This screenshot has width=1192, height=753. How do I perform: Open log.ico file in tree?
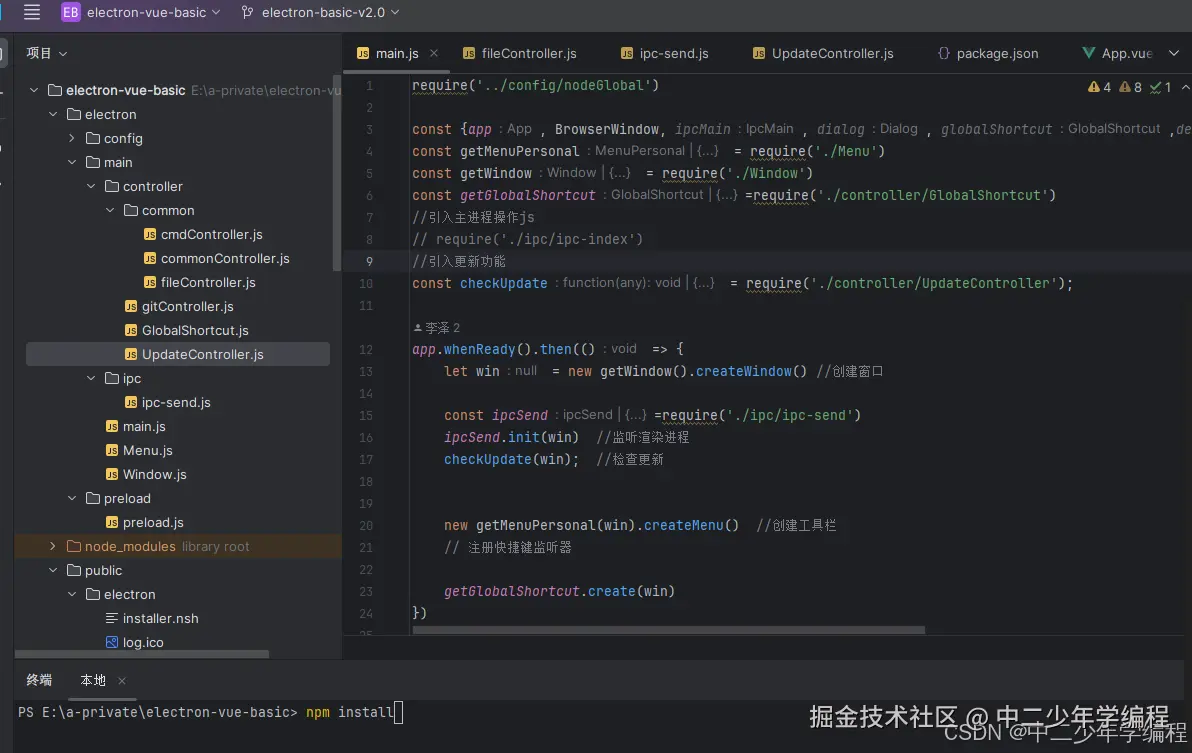point(143,643)
